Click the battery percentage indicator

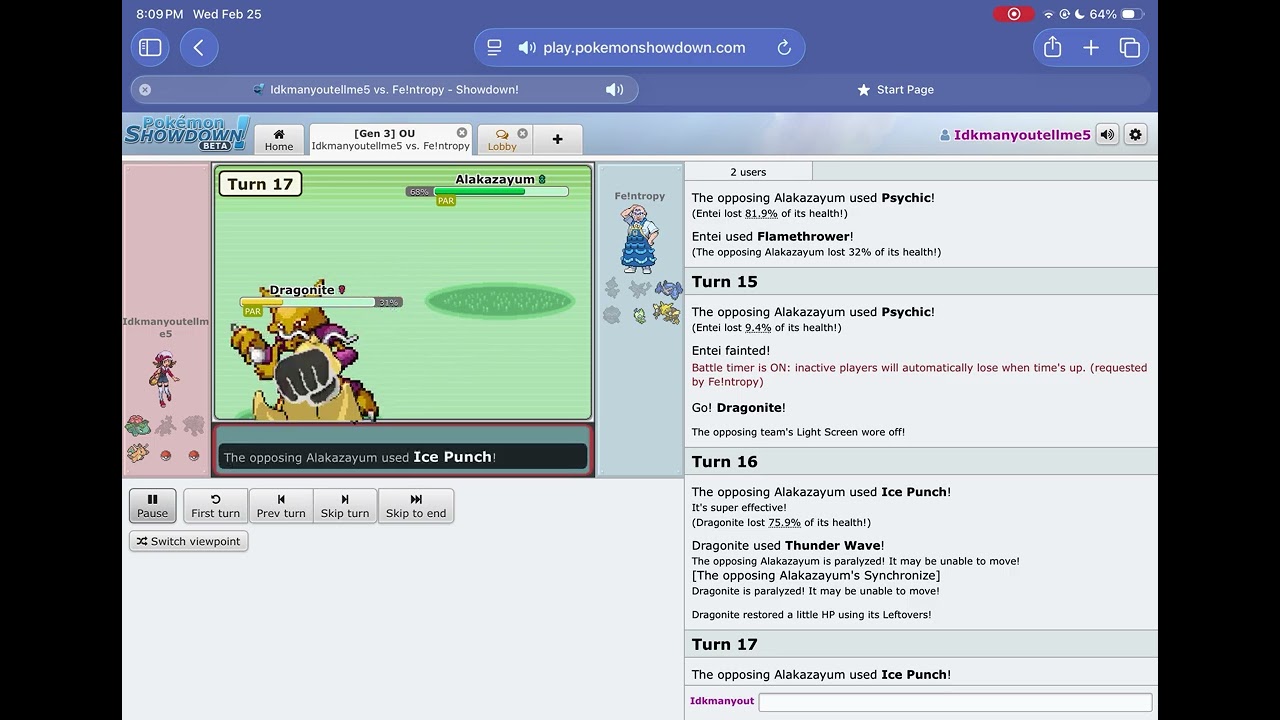click(1103, 14)
